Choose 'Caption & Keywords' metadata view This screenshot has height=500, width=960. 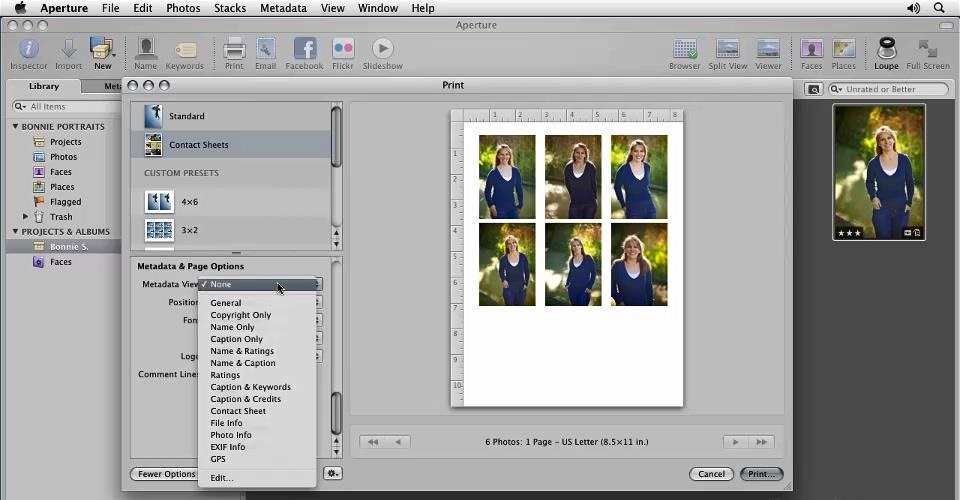click(x=250, y=387)
